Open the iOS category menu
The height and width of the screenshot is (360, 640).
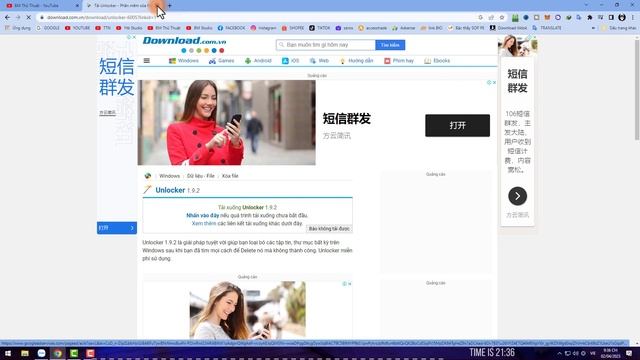(291, 61)
